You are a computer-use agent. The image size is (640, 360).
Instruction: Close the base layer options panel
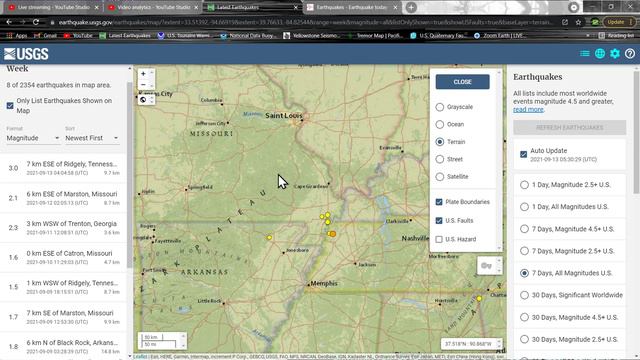[462, 82]
